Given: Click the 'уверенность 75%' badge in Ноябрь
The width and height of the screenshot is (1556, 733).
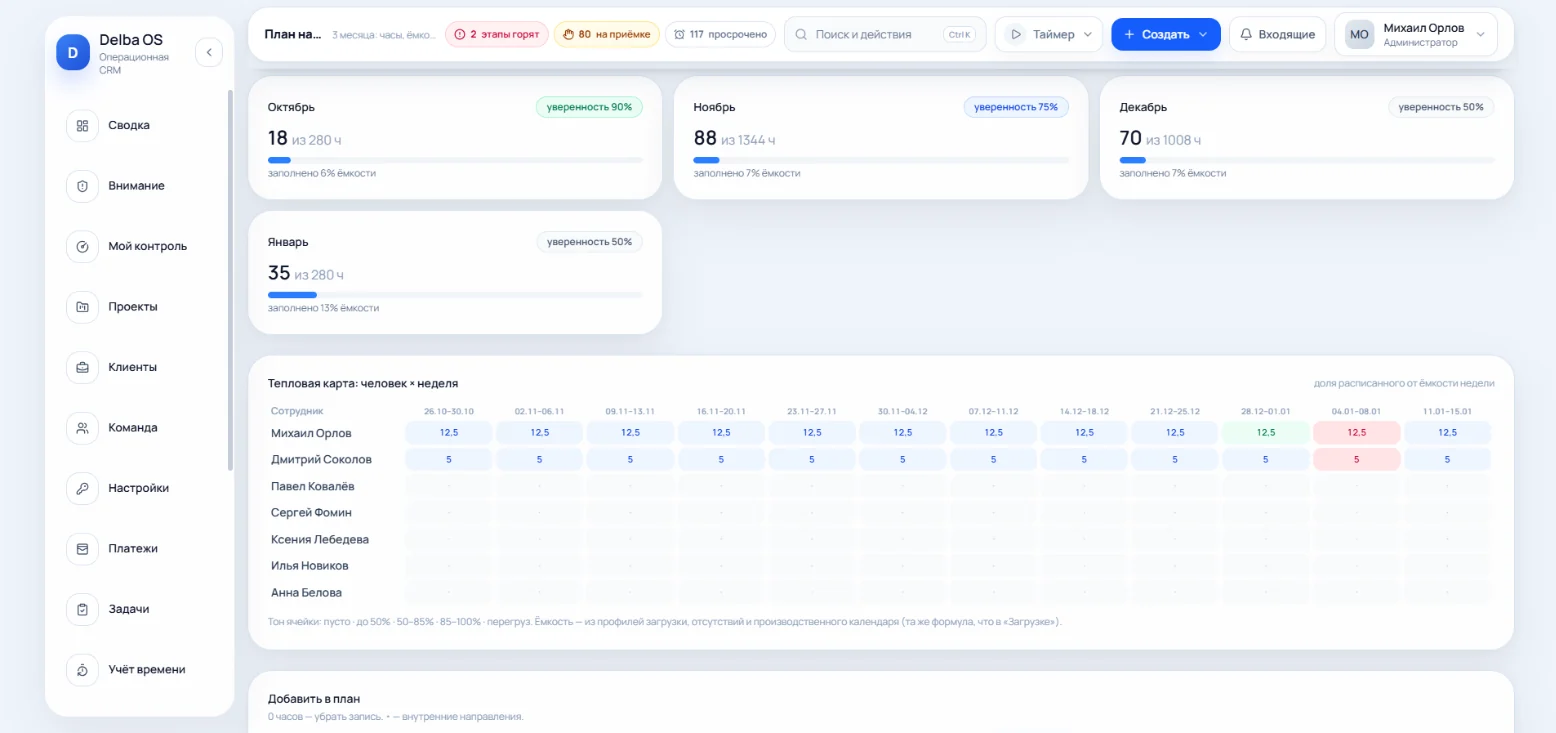Looking at the screenshot, I should [x=1016, y=107].
